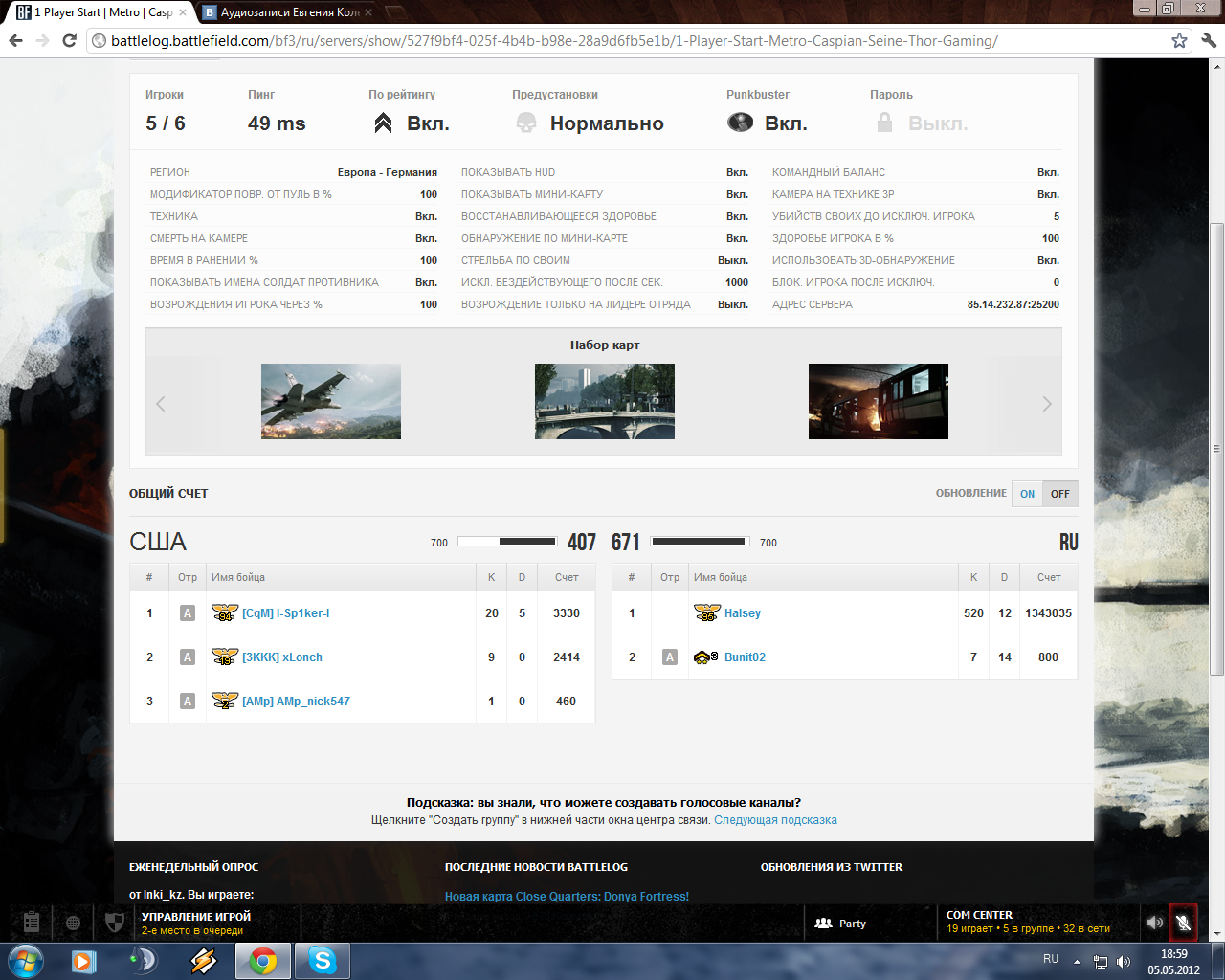
Task: Click rank badge next to Bunit02
Action: pyautogui.click(x=706, y=657)
